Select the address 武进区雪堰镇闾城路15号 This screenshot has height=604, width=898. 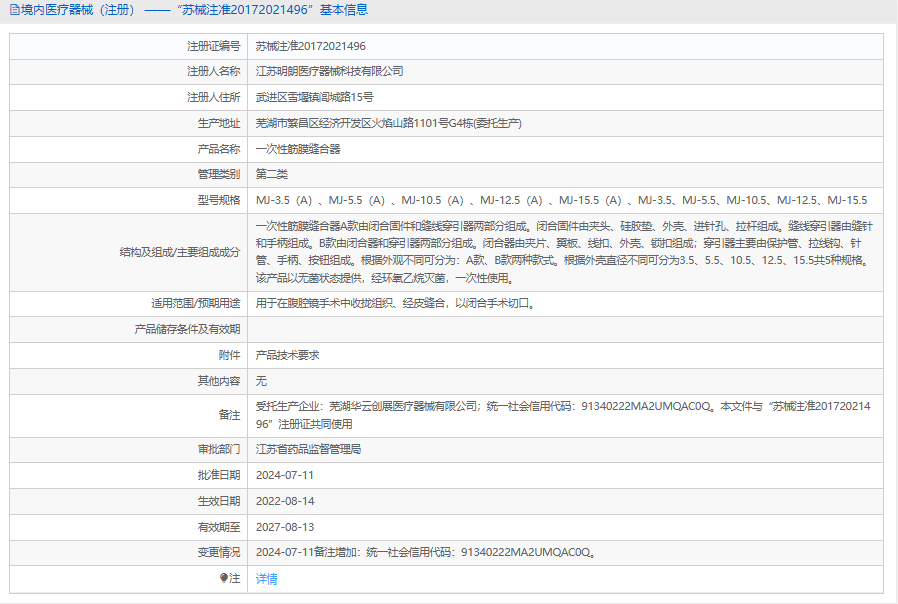314,97
